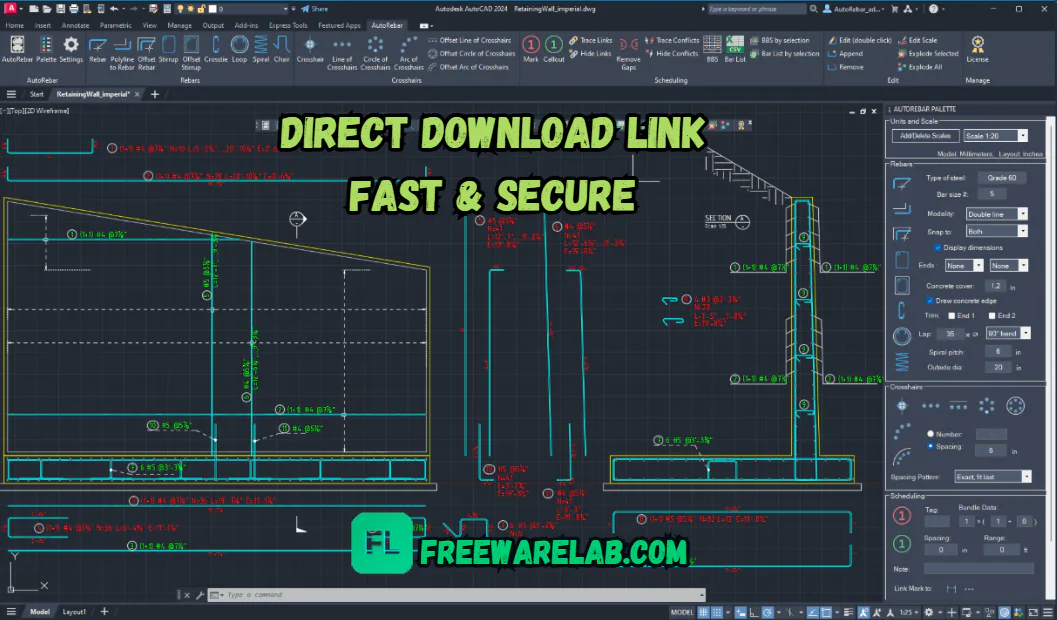Select the Number radio button
This screenshot has height=620, width=1057.
tap(931, 434)
